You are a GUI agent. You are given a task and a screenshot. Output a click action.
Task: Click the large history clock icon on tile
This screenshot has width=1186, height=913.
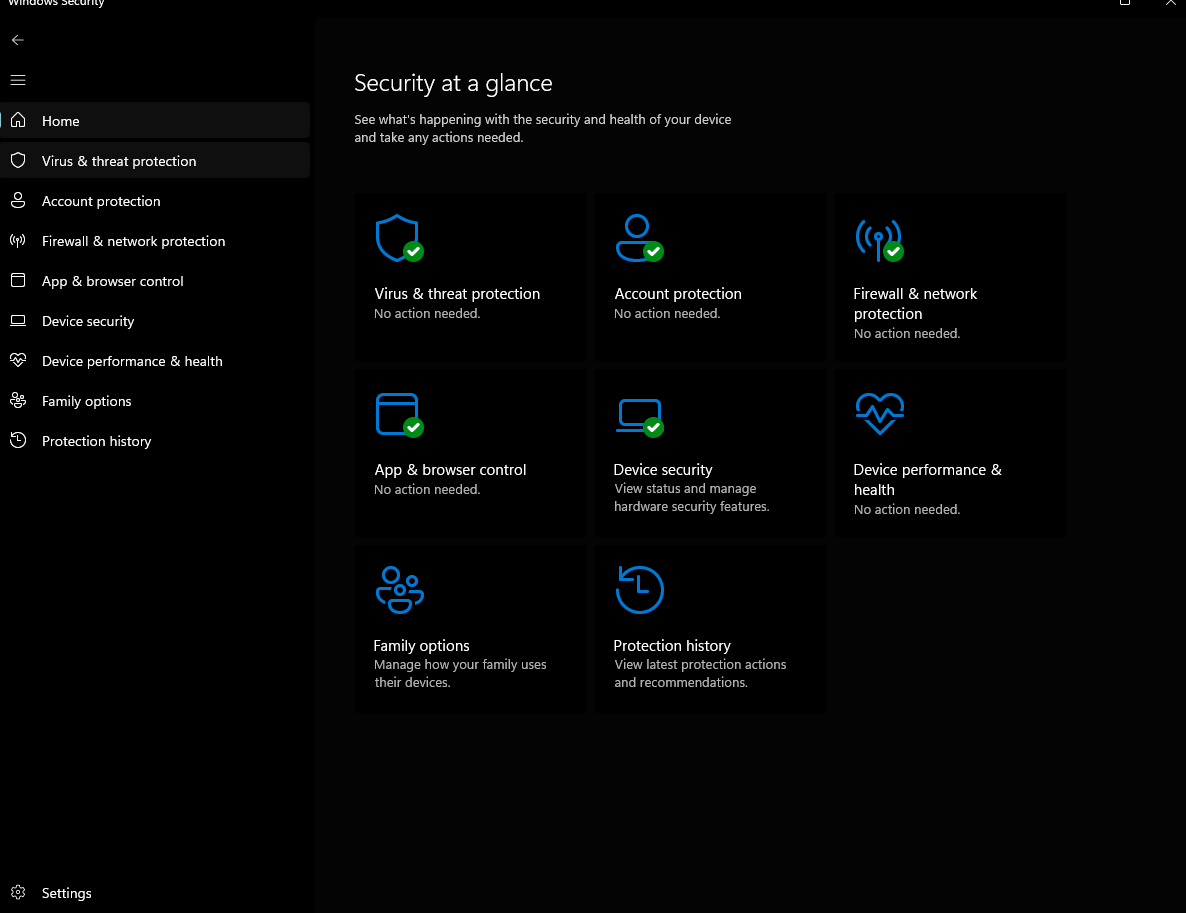pyautogui.click(x=640, y=589)
